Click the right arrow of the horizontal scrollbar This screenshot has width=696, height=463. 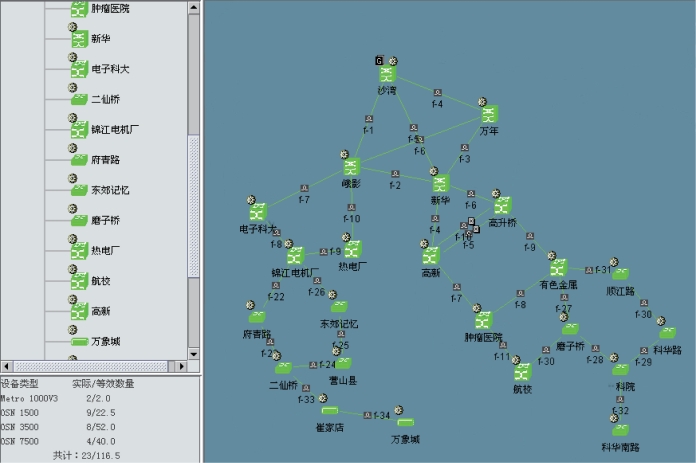[181, 366]
